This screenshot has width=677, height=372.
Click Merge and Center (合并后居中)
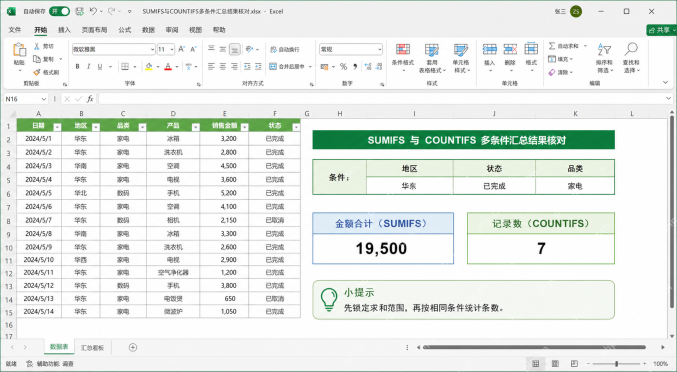coord(288,66)
